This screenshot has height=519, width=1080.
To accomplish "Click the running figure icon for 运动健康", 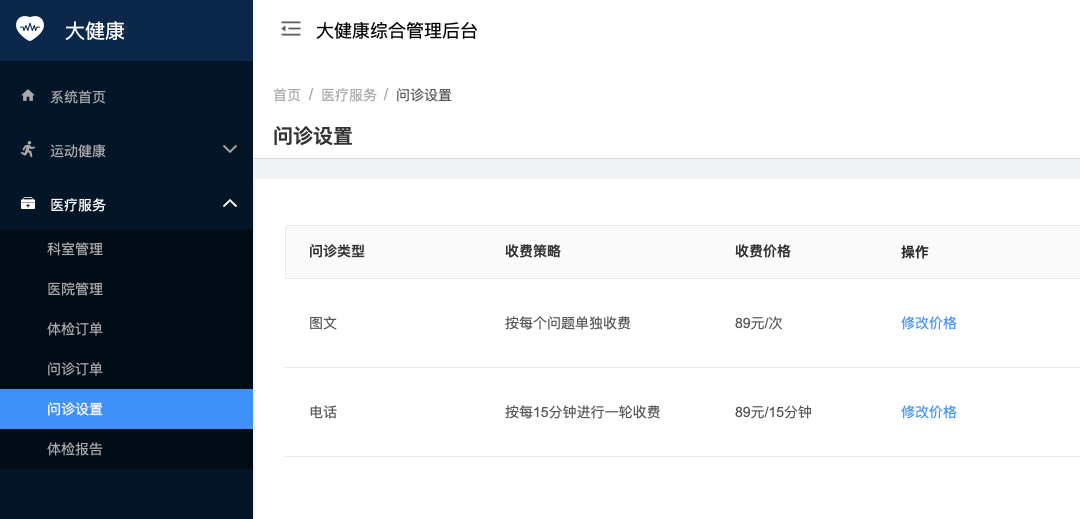I will [28, 150].
